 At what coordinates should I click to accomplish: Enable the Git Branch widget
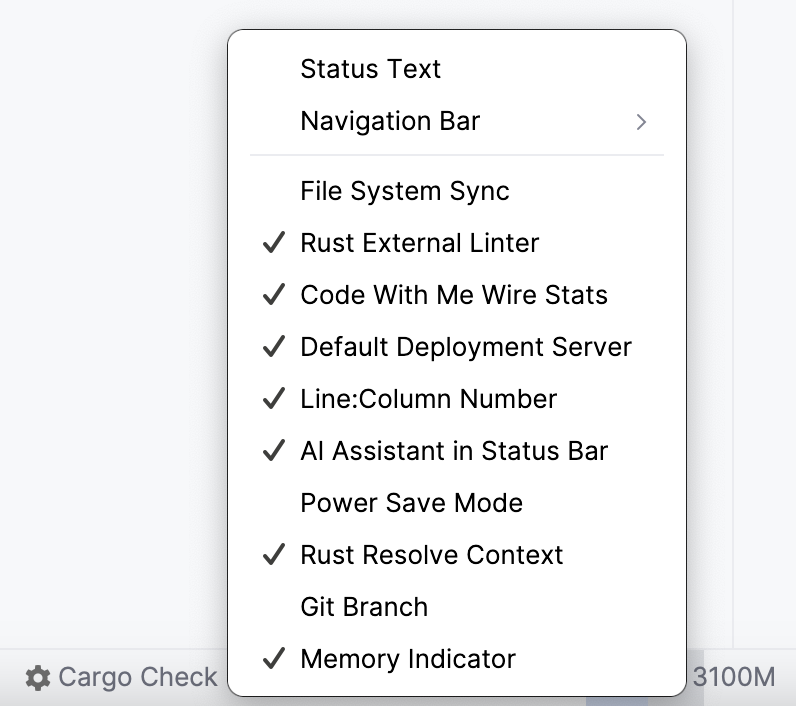[x=364, y=607]
